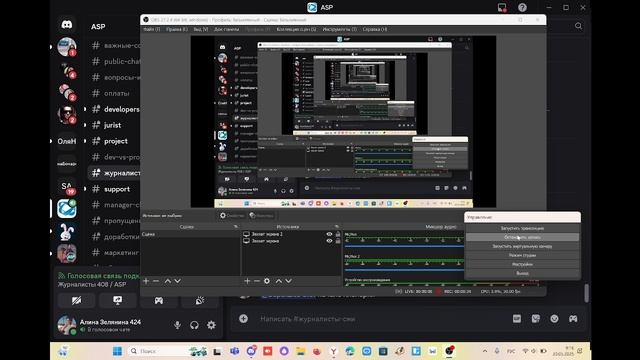Viewport: 640px width, 360px height.
Task: Select the active ASP server icon
Action: coord(67,209)
